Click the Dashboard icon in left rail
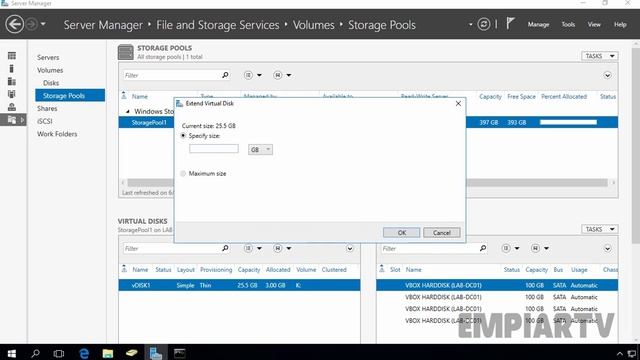 (12, 56)
